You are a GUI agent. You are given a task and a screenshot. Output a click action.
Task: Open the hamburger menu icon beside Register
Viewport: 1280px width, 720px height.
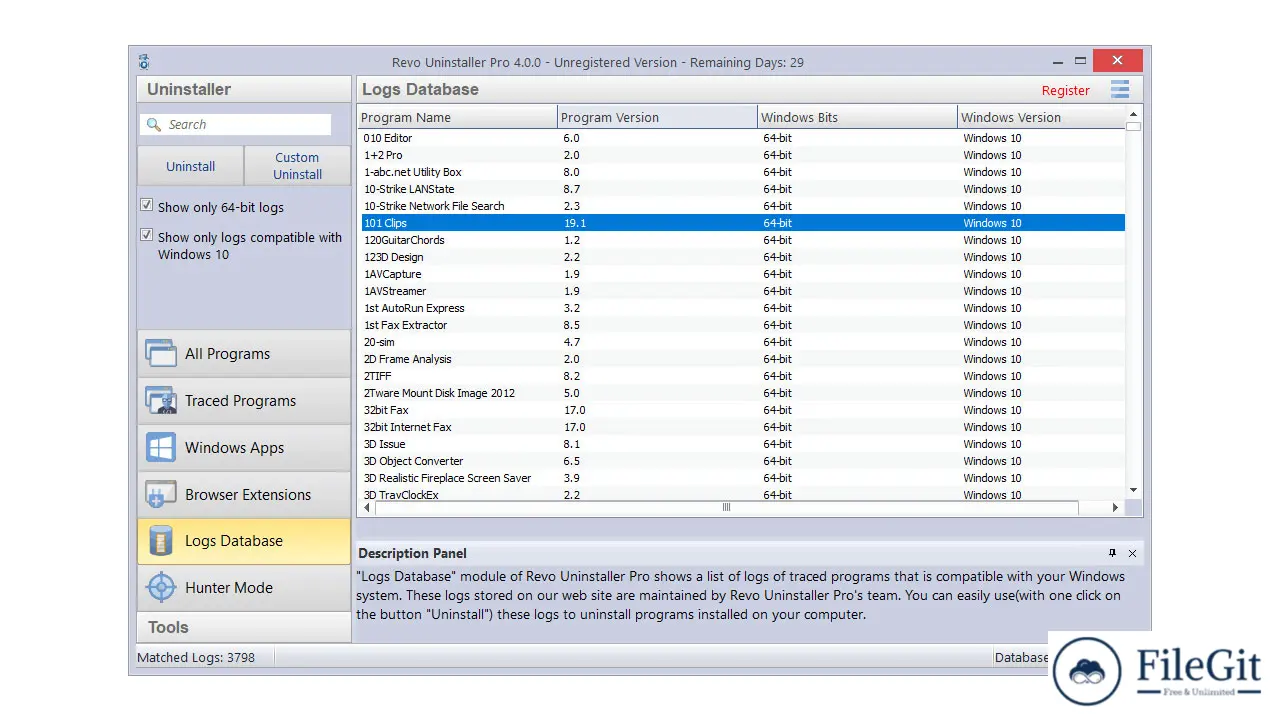tap(1120, 89)
